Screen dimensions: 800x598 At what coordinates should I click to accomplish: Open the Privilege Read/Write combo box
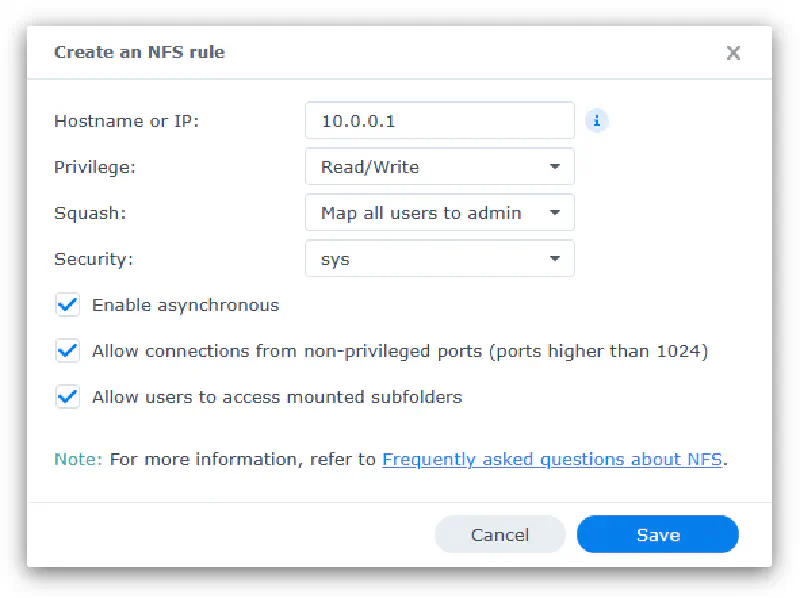pyautogui.click(x=430, y=167)
